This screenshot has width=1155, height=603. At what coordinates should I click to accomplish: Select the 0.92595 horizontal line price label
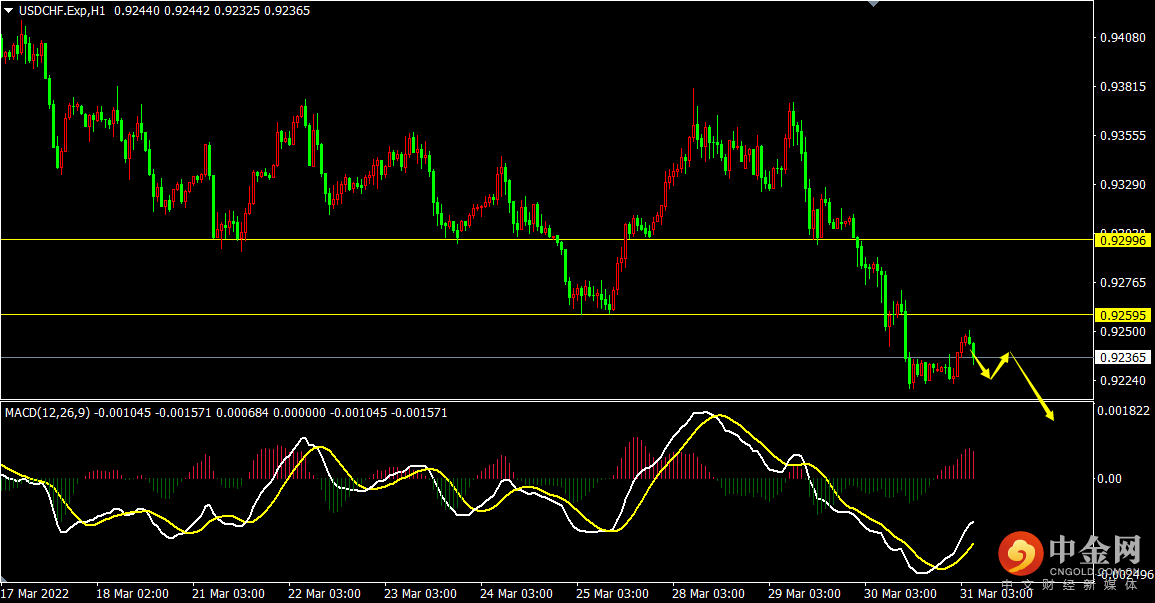tap(1123, 315)
